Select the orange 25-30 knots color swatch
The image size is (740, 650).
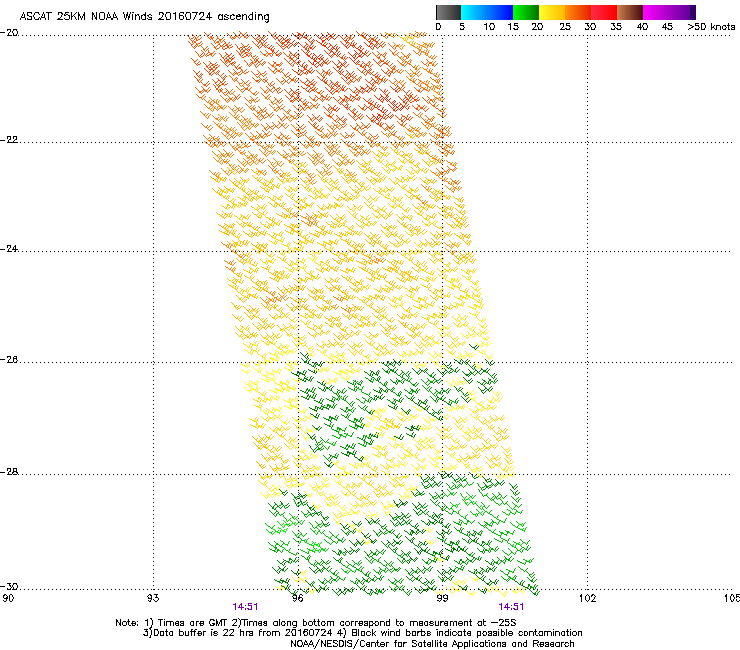(578, 12)
